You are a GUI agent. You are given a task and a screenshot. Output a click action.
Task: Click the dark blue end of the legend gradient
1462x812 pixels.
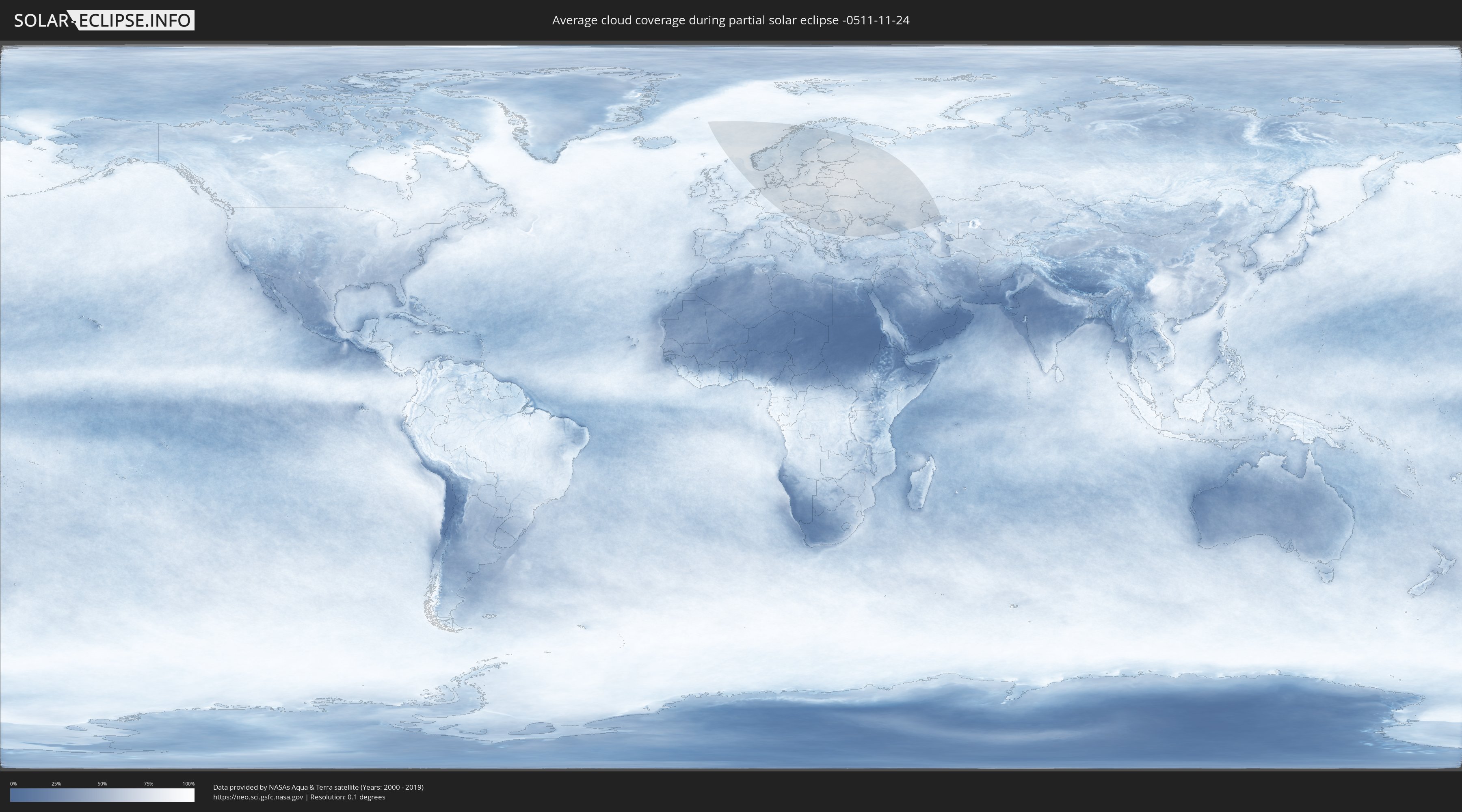pos(15,795)
